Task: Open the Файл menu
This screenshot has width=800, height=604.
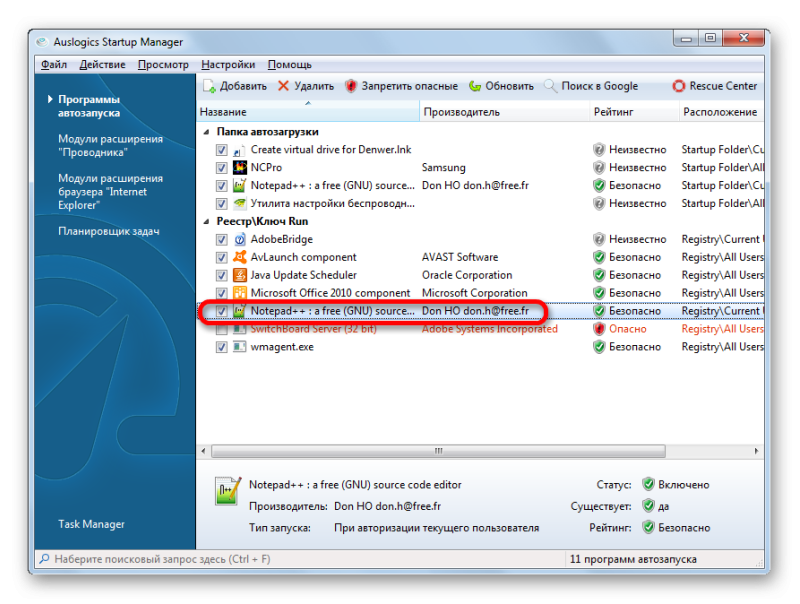Action: (x=54, y=65)
